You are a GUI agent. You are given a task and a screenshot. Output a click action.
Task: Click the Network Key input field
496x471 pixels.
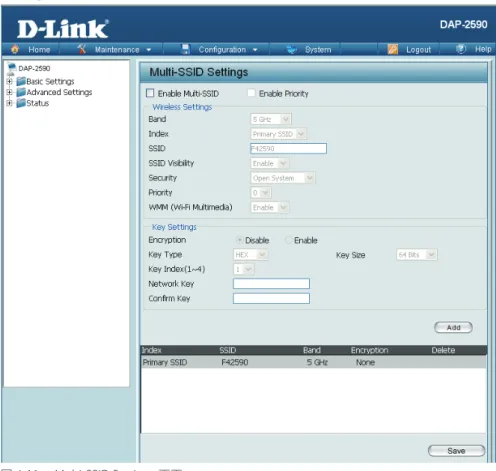click(x=271, y=284)
